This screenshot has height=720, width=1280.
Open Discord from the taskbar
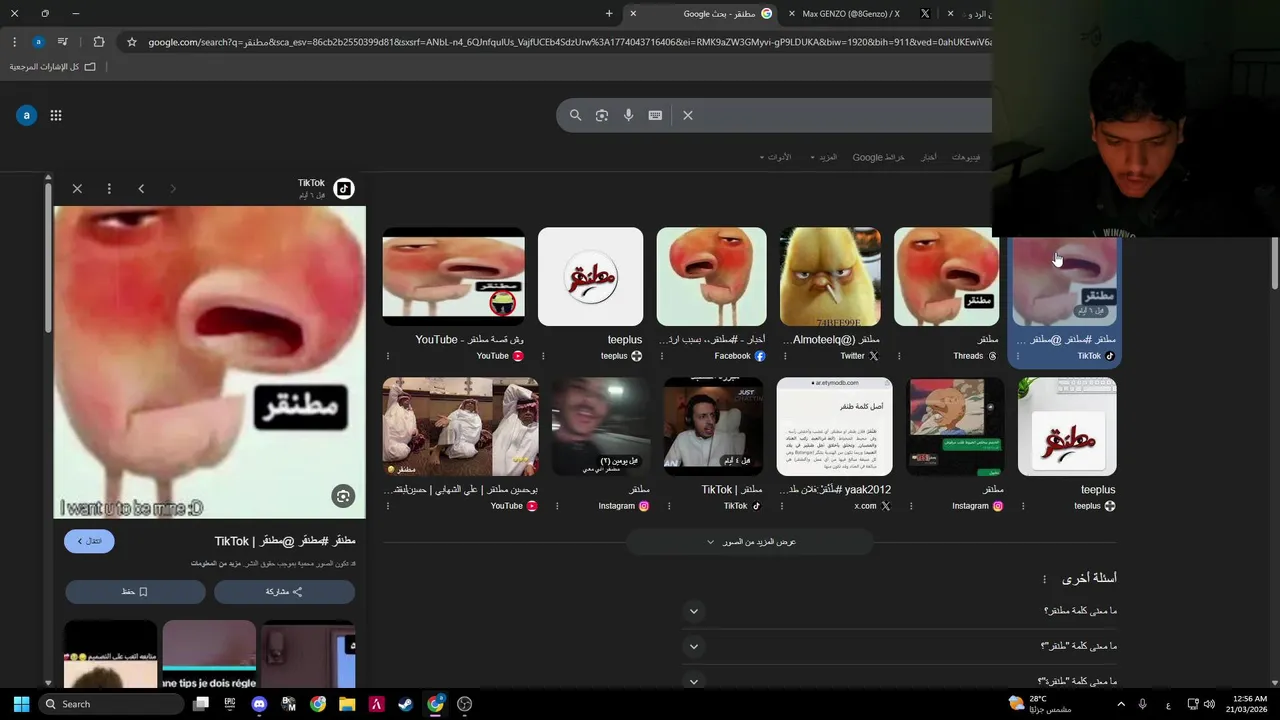click(260, 704)
